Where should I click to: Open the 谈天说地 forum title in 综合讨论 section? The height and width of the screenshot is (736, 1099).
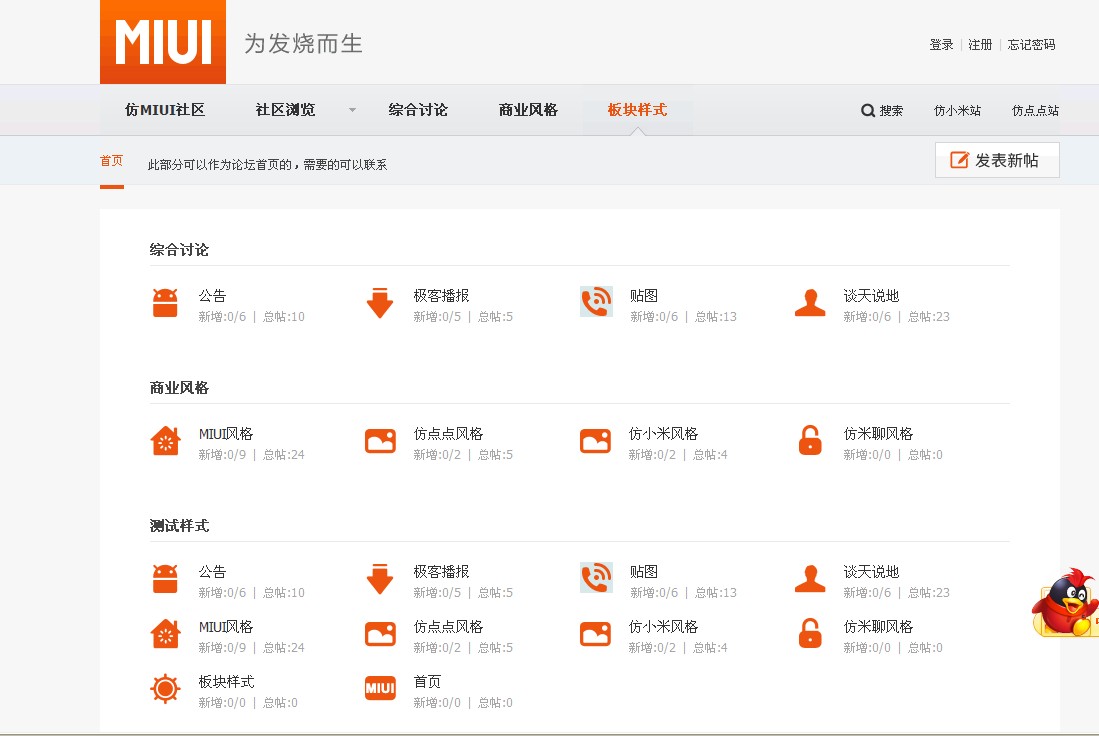pyautogui.click(x=871, y=296)
